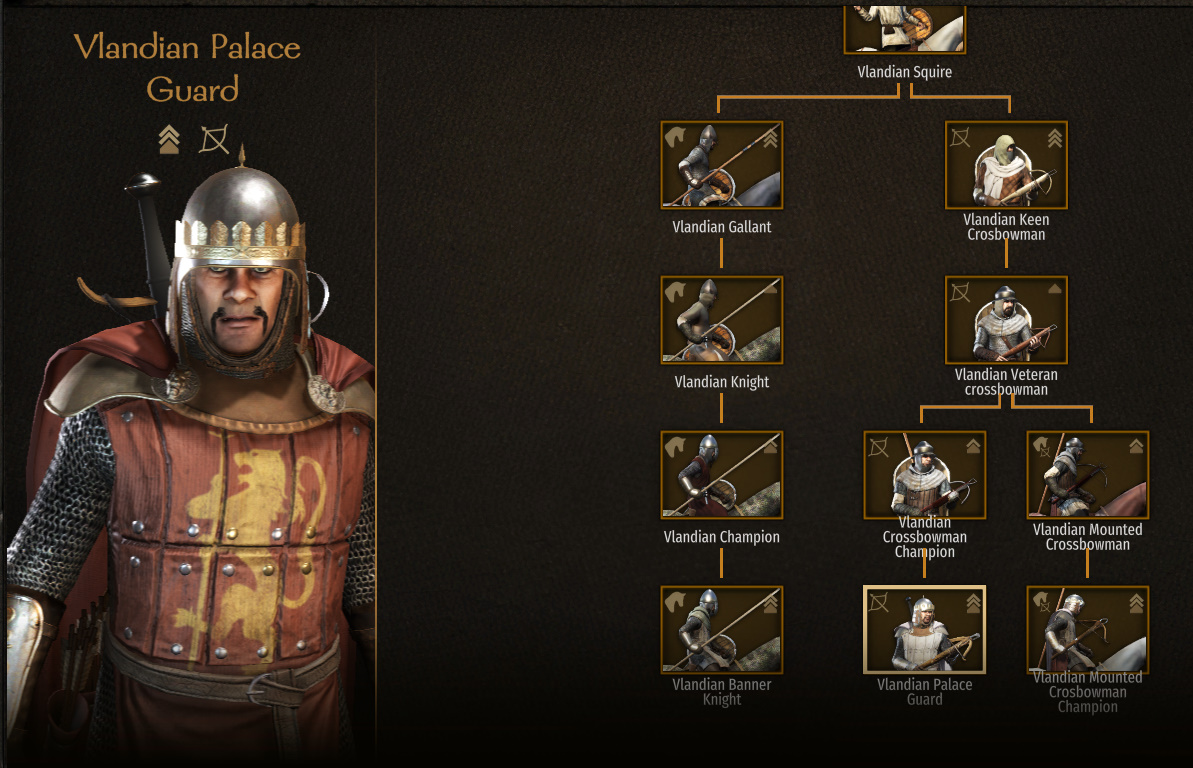Screen dimensions: 1193x768
Task: Click the Vlandian Squire portrait at top
Action: click(905, 29)
